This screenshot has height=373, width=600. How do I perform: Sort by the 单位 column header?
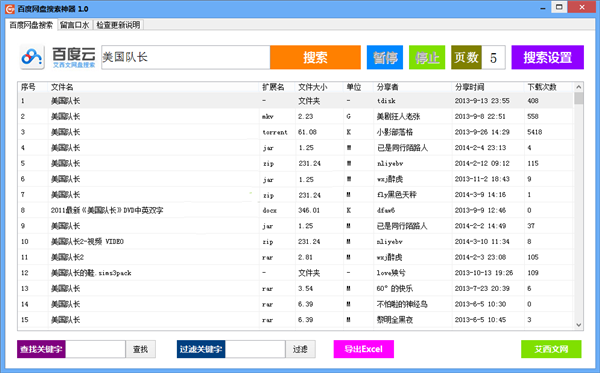click(359, 87)
